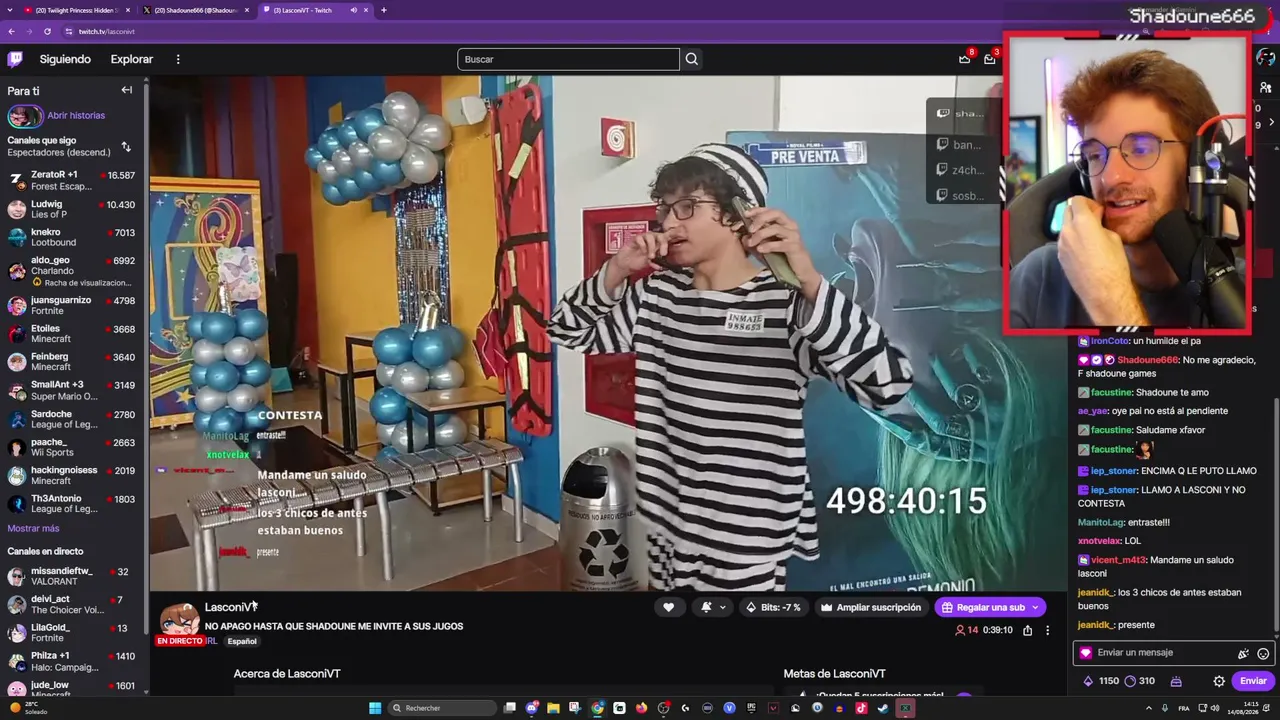Open the notifications inbox icon
Viewport: 1280px width, 720px height.
point(989,59)
